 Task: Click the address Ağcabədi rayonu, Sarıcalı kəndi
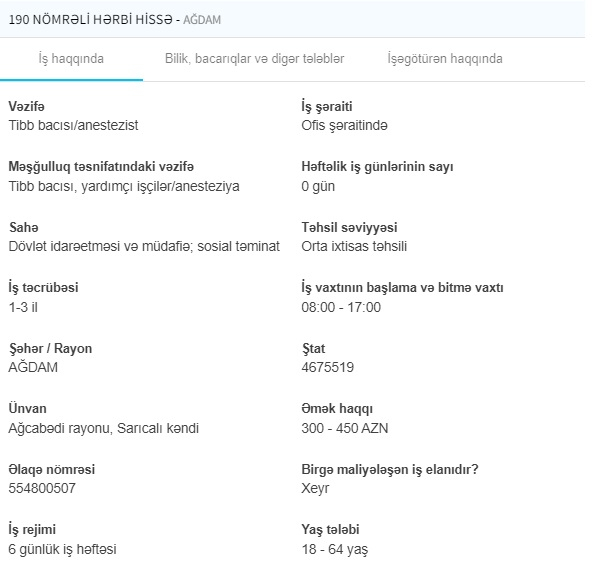[103, 428]
